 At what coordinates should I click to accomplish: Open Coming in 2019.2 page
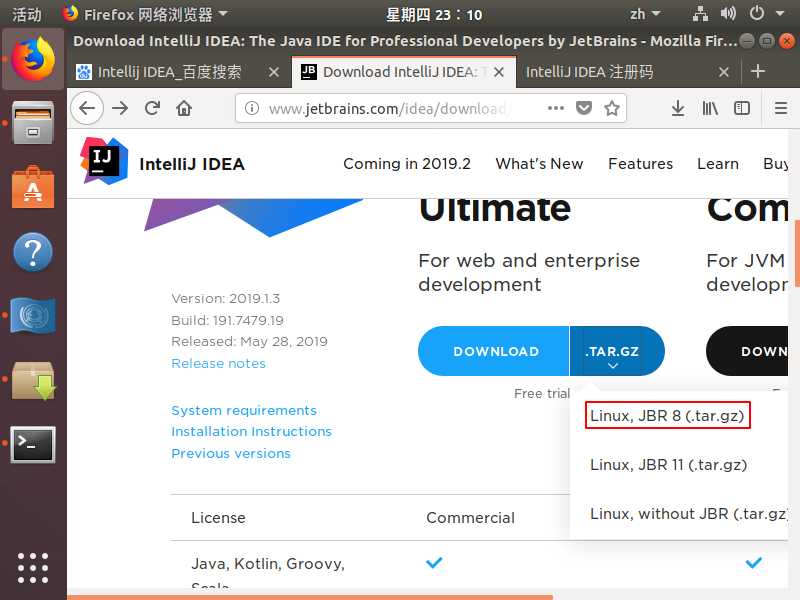407,164
